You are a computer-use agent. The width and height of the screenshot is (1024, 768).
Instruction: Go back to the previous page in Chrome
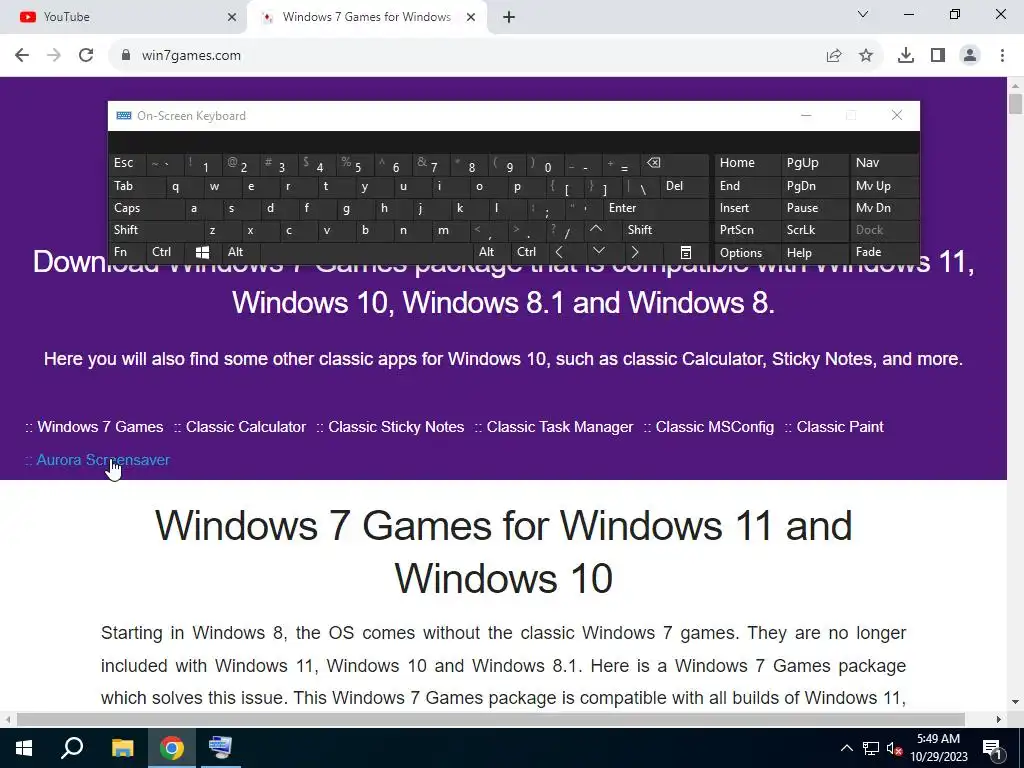(22, 56)
